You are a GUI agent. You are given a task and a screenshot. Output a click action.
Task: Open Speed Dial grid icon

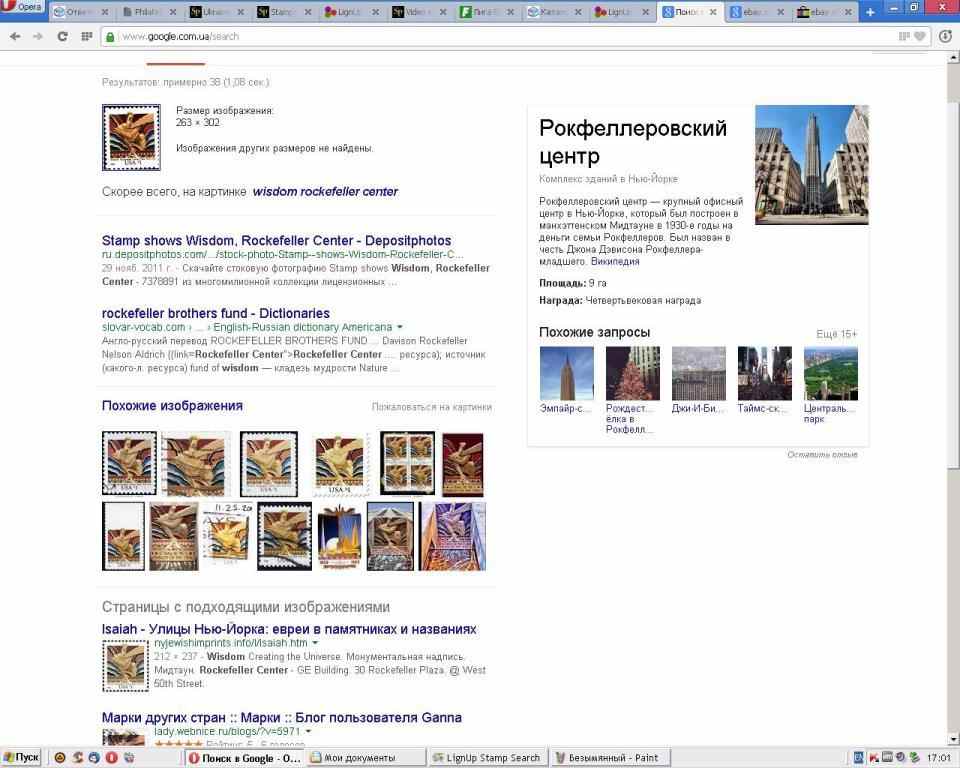(x=87, y=37)
